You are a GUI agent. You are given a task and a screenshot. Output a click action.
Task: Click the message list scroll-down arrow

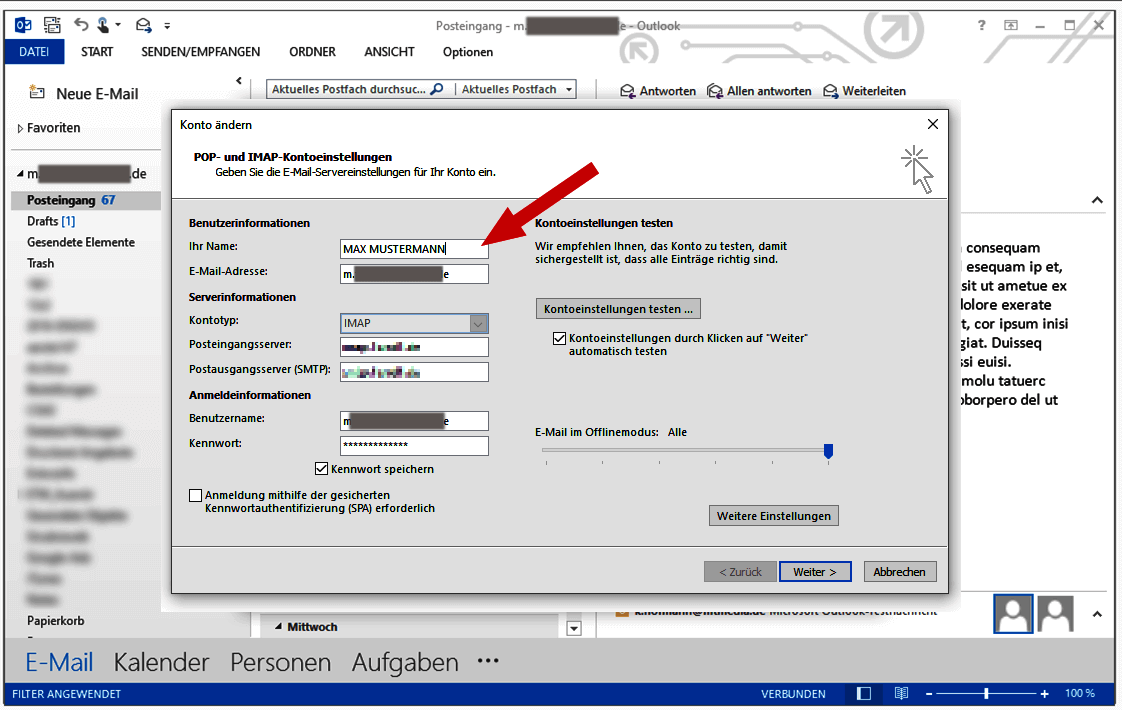[x=574, y=628]
